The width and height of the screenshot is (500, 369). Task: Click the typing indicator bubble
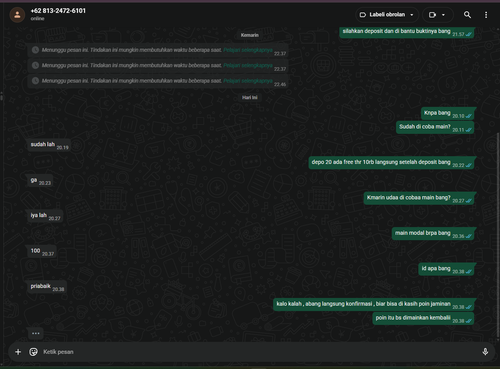[x=36, y=333]
